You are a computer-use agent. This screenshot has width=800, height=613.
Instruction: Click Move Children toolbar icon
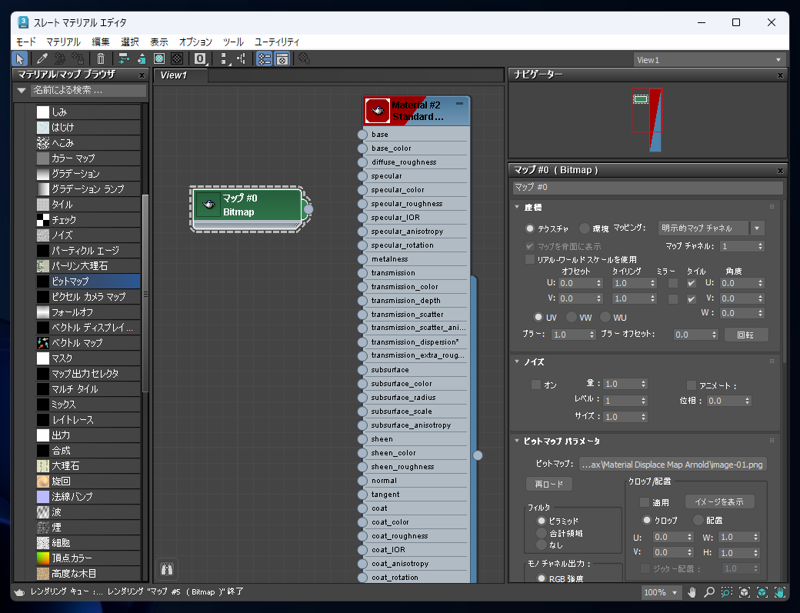point(123,59)
